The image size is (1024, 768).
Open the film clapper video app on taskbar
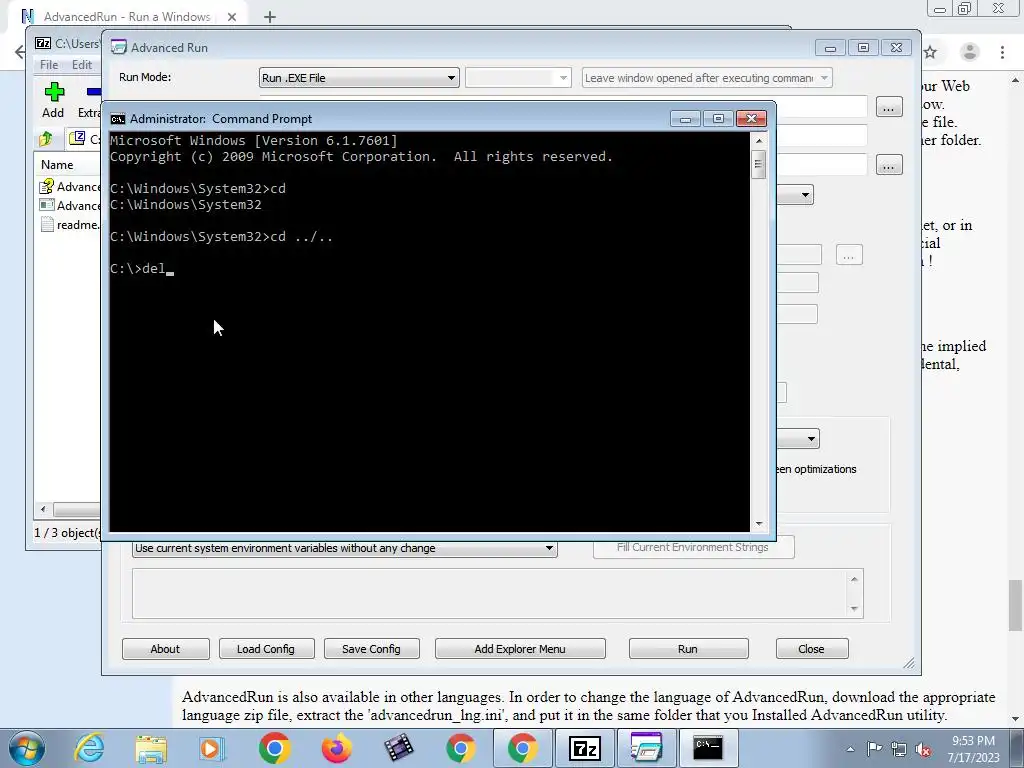pyautogui.click(x=398, y=748)
